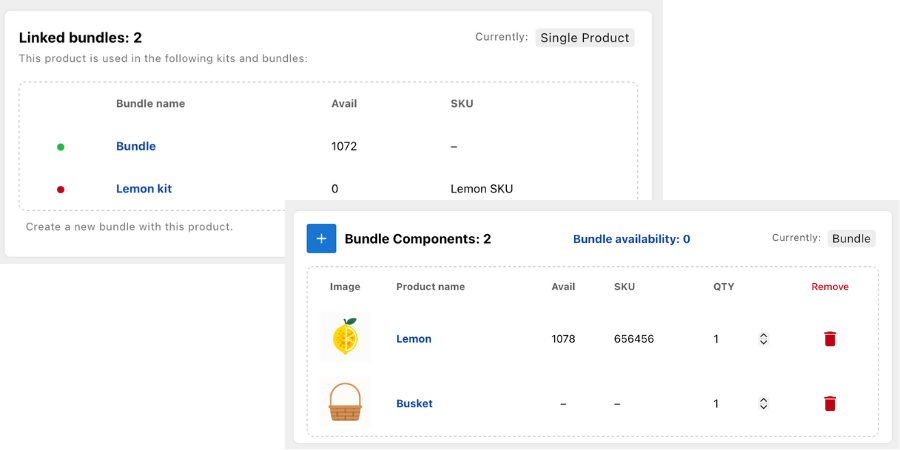Screen dimensions: 900x450
Task: Click the blue plus add component button
Action: (321, 239)
